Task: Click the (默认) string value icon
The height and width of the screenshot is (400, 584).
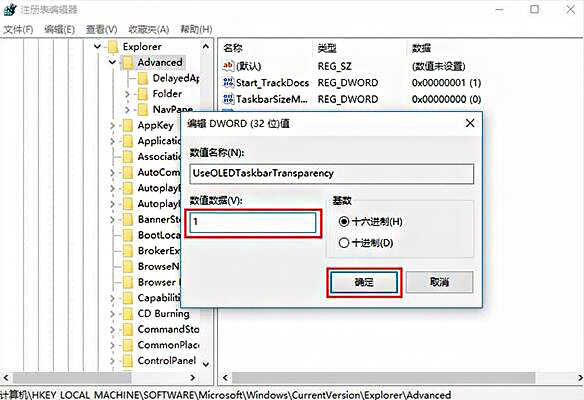Action: 228,66
